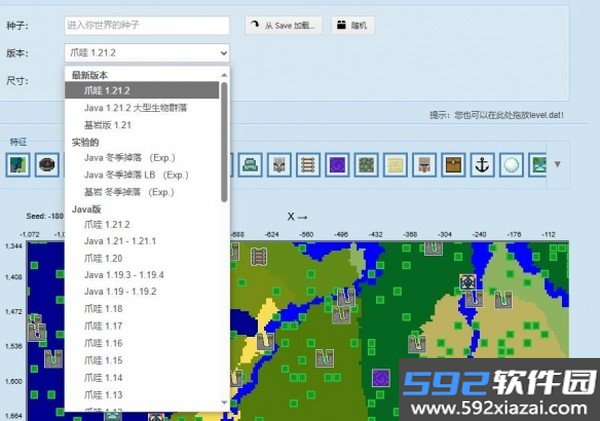600x421 pixels.
Task: Choose Java 1.21.2 大型生物群落 option
Action: [x=142, y=108]
